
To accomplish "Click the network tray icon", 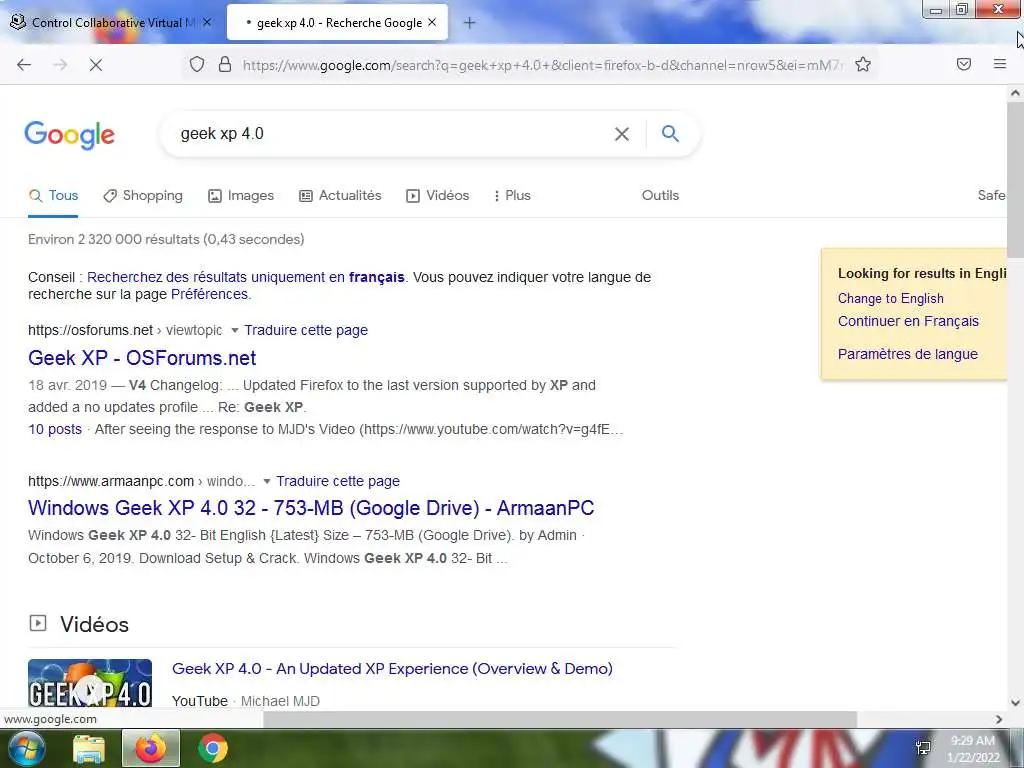I will (x=923, y=748).
